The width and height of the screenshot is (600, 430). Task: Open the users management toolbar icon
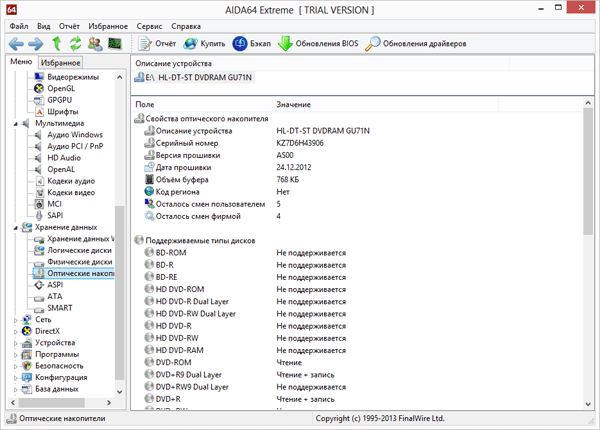[x=95, y=44]
